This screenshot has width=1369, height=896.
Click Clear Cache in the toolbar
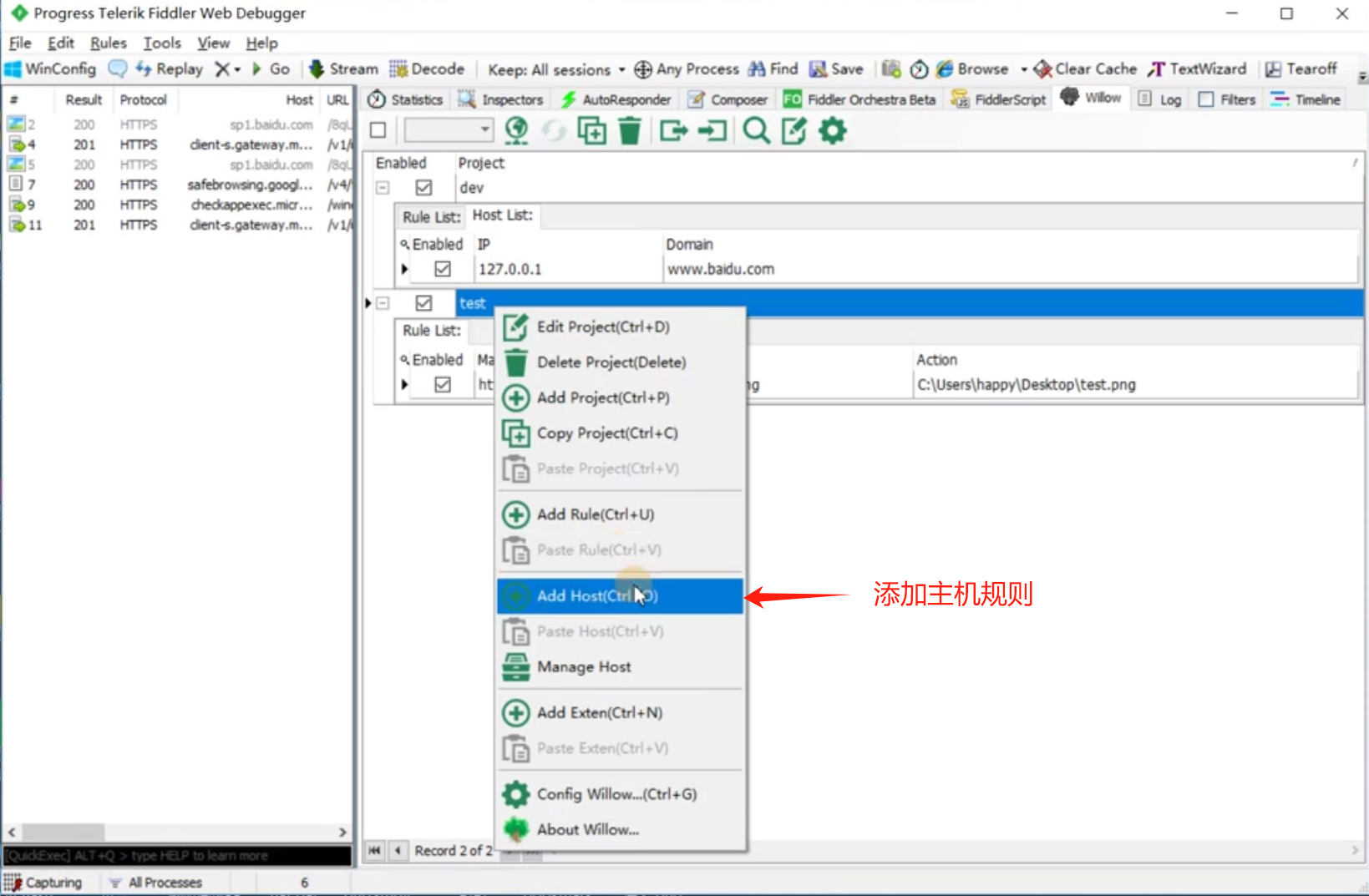click(x=1085, y=69)
